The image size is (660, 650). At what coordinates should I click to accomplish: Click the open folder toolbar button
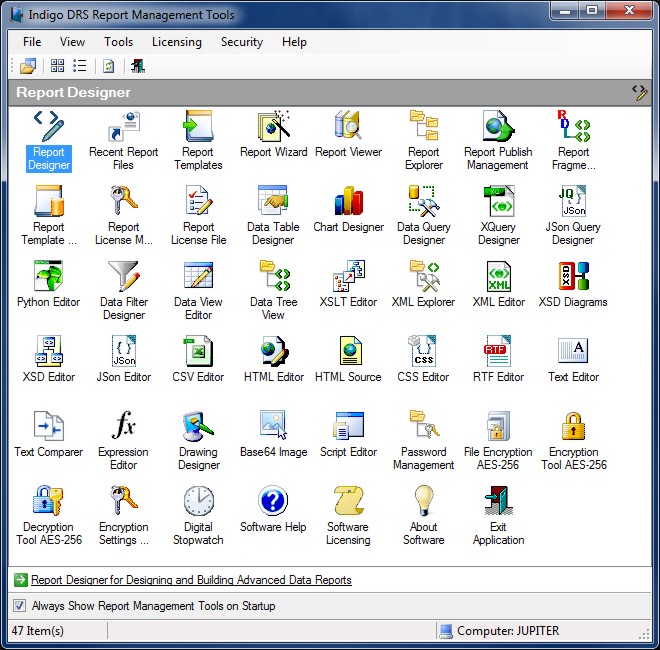28,66
